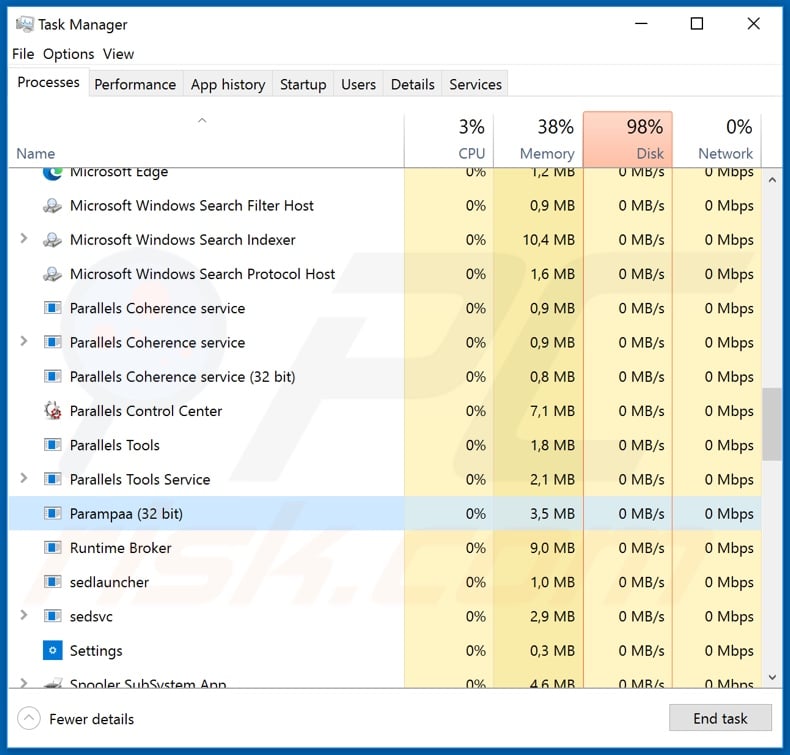
Task: Sort by the CPU column header
Action: (x=448, y=139)
